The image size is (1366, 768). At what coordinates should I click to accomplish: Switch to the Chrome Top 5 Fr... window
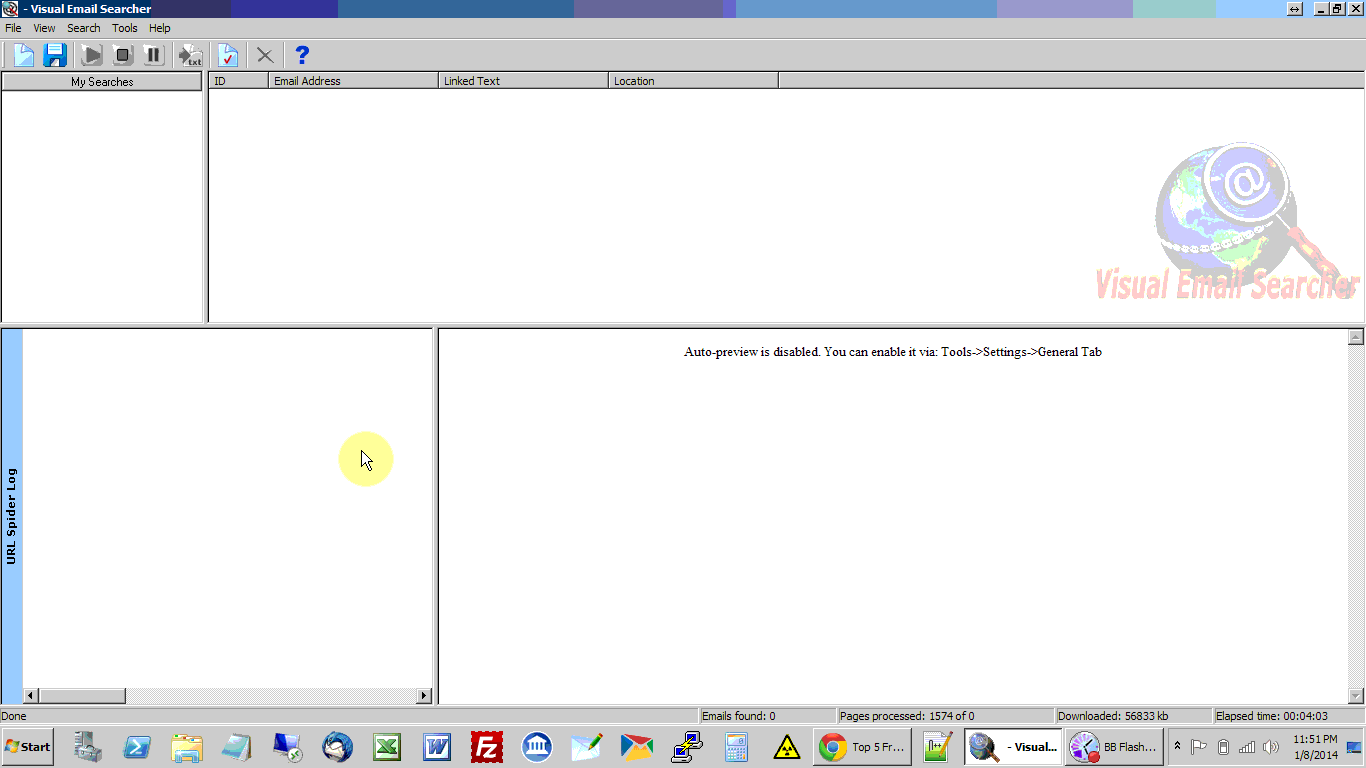point(861,747)
